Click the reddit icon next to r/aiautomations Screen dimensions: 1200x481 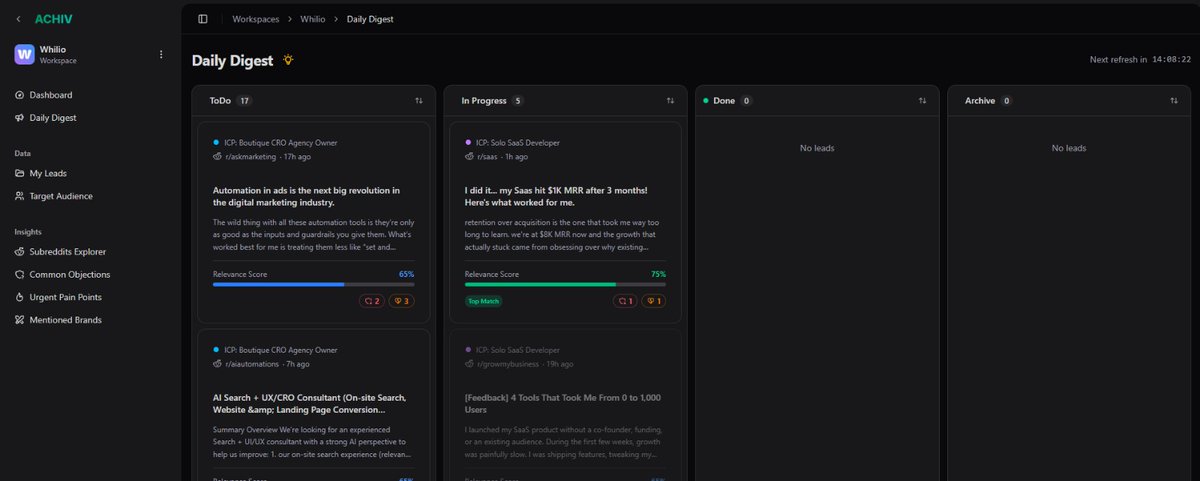pyautogui.click(x=217, y=364)
